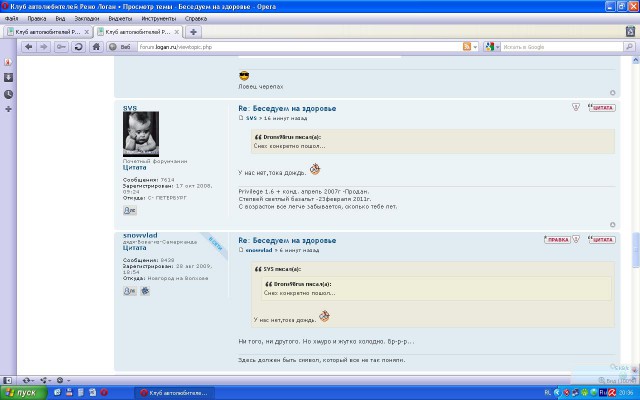Open the Вид menu
640x400 pixels.
60,18
